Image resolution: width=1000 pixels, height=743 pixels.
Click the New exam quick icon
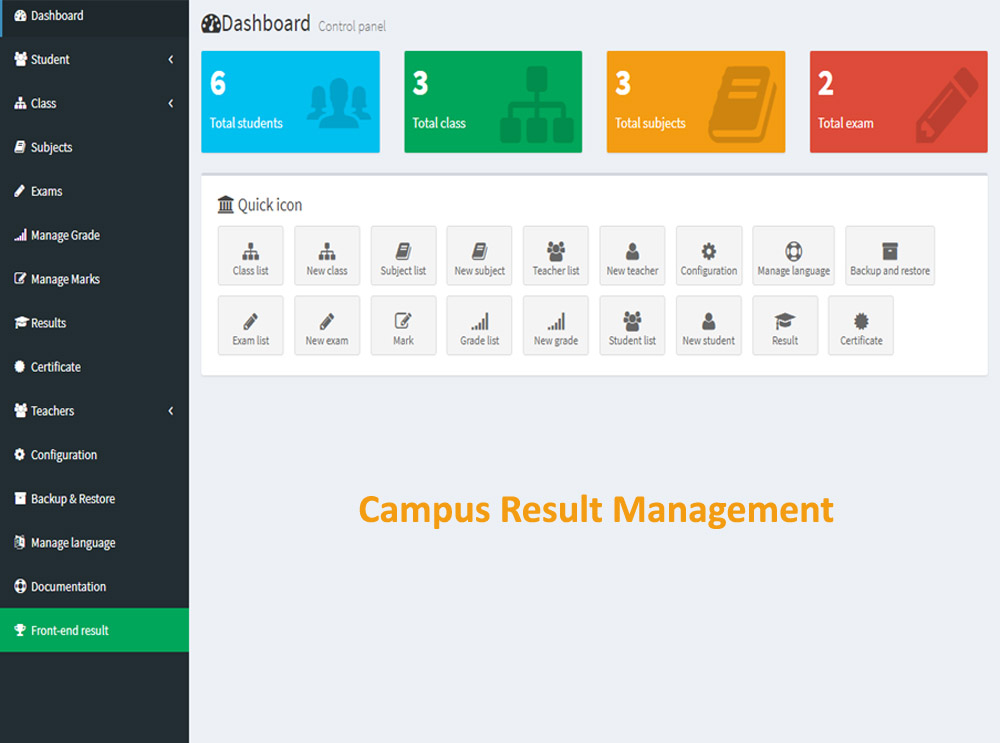pos(327,325)
